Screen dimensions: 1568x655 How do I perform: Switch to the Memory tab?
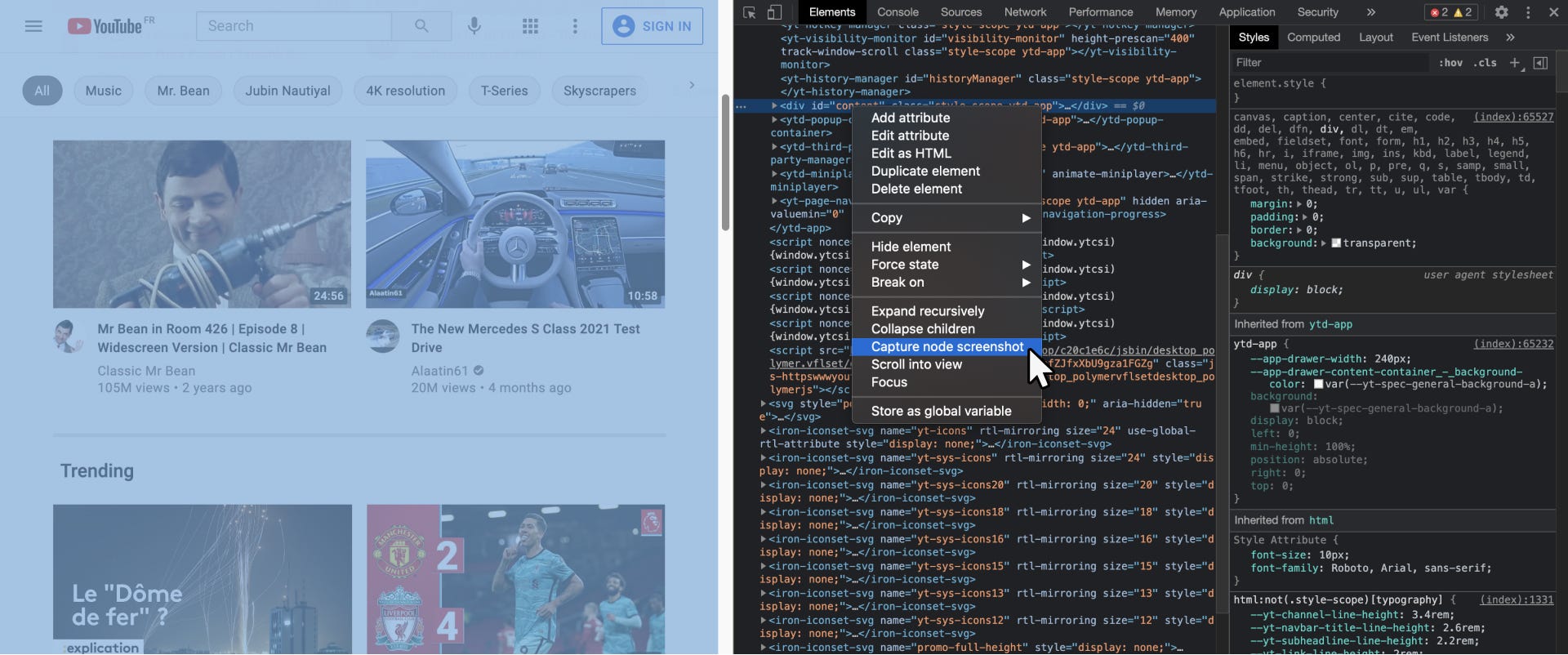click(x=1176, y=12)
